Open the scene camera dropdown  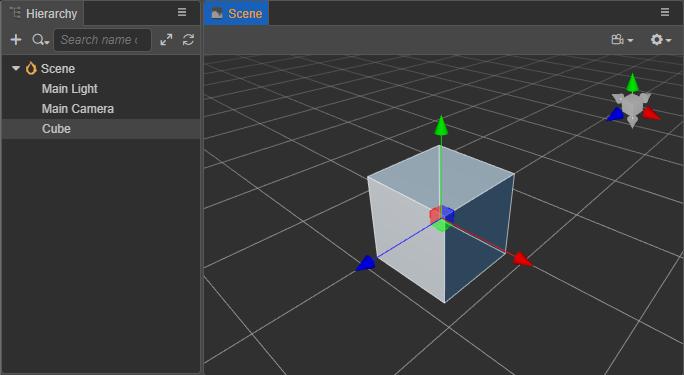click(x=622, y=40)
